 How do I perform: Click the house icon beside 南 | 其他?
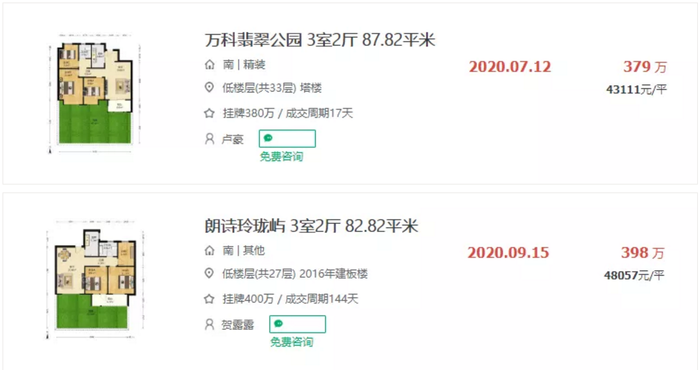click(x=209, y=250)
